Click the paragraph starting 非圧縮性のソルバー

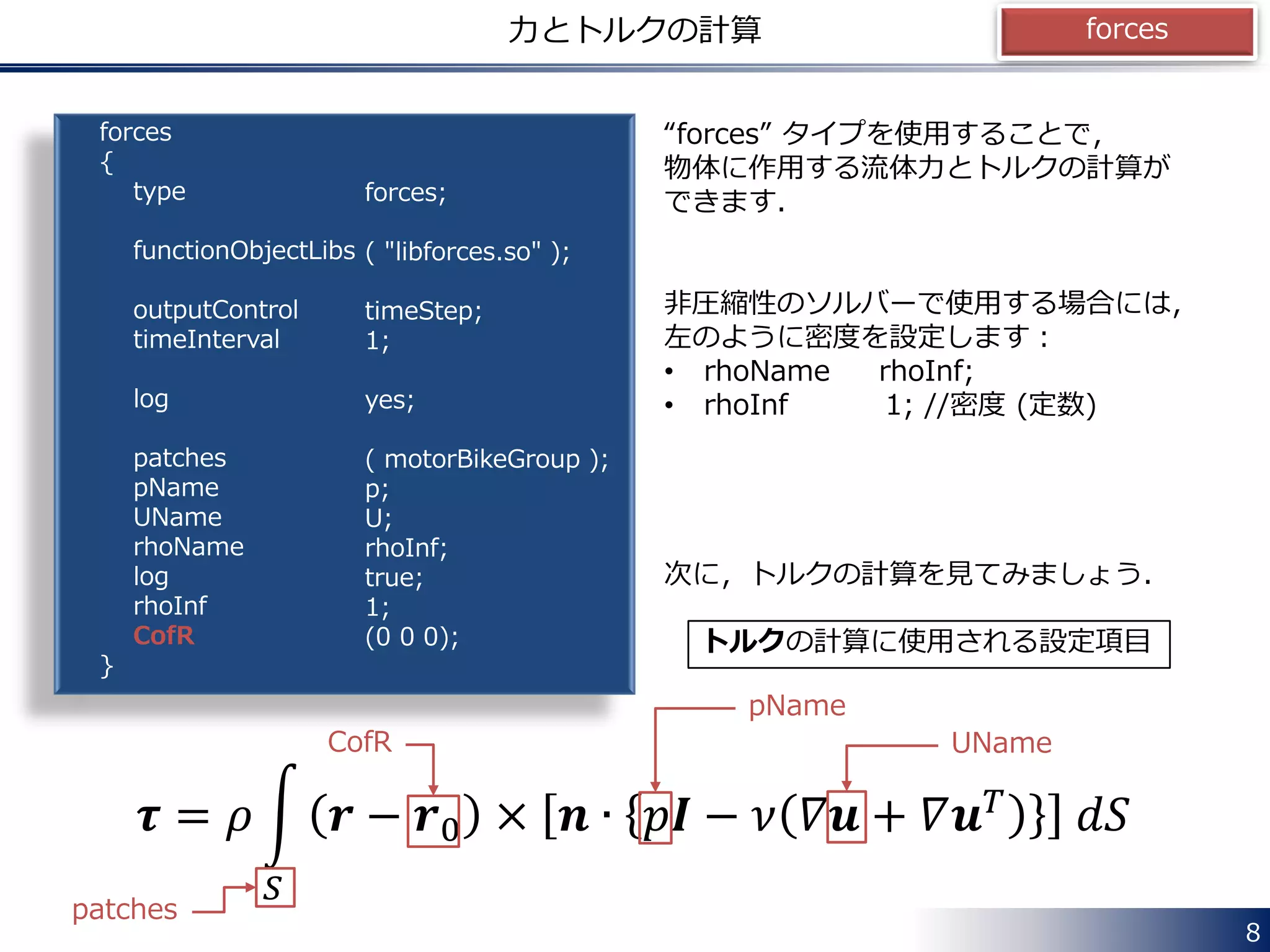point(923,320)
